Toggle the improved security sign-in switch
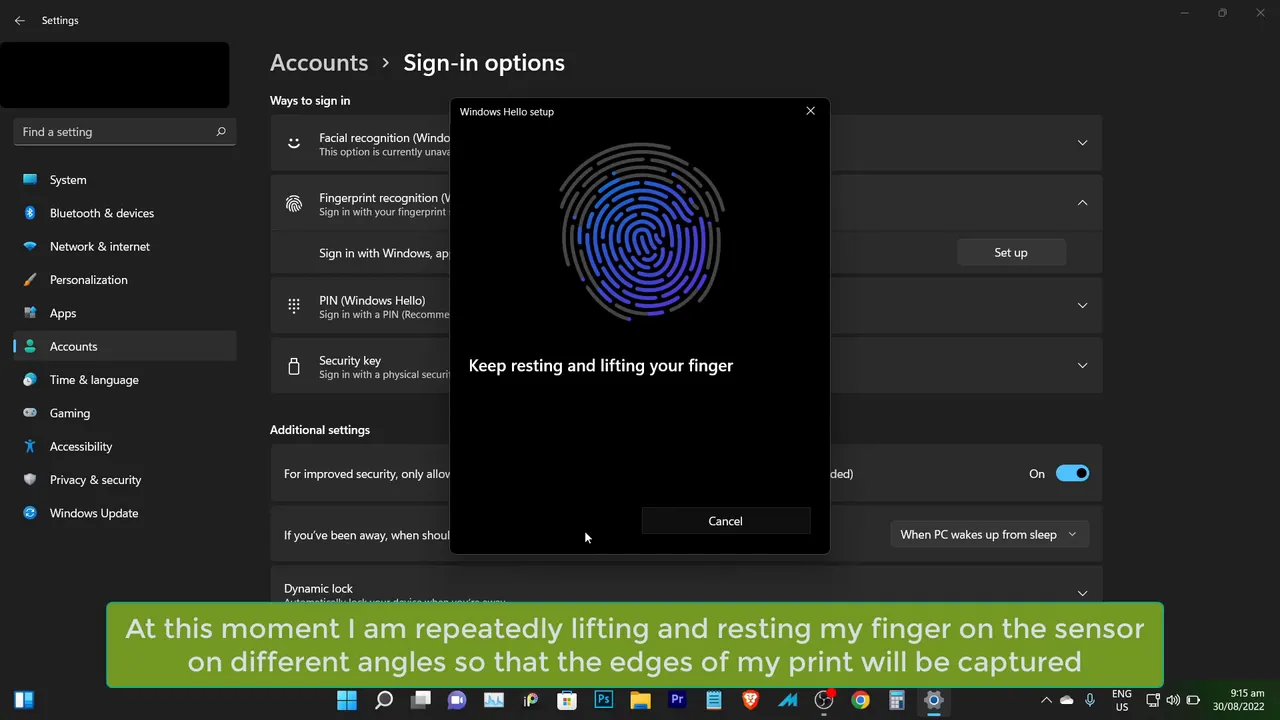 pos(1072,474)
